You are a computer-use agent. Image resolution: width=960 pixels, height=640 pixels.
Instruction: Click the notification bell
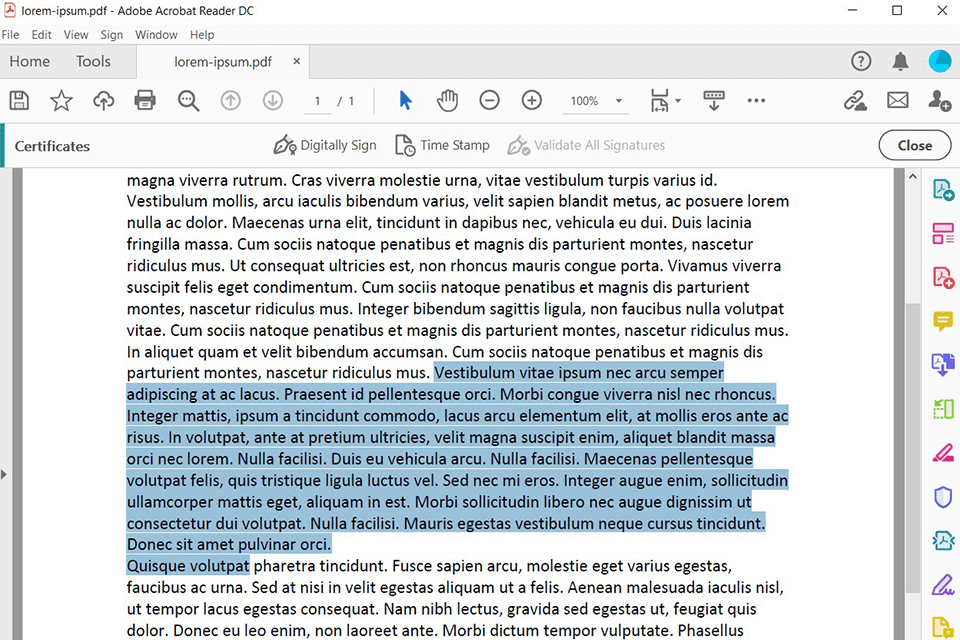[899, 61]
